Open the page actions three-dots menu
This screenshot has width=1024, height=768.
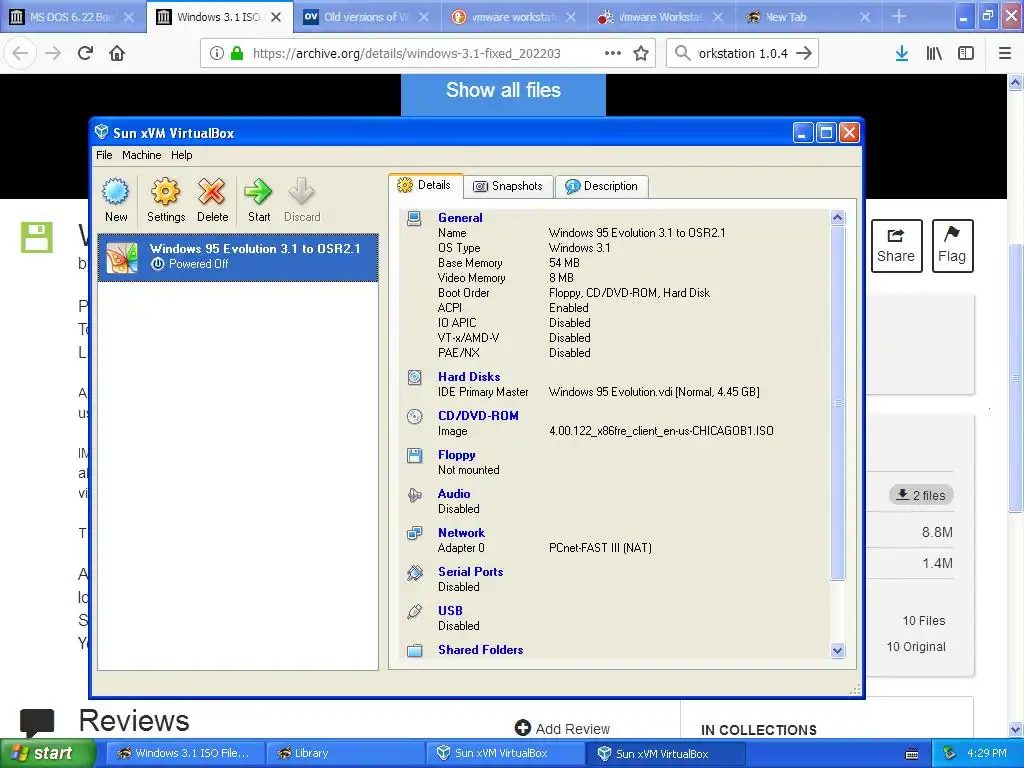[613, 53]
